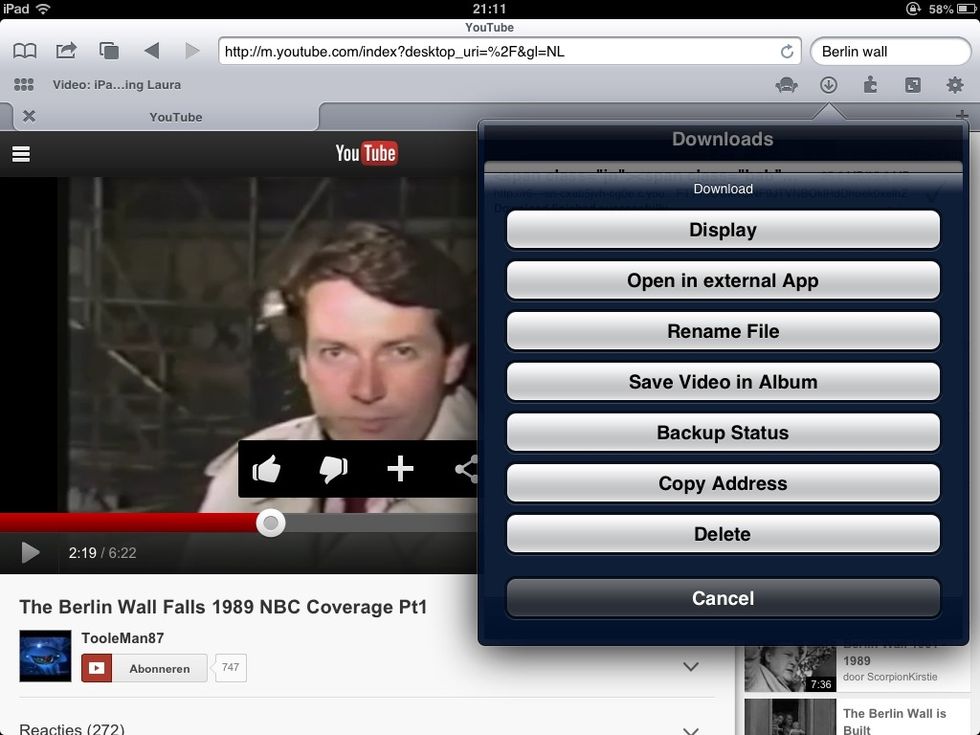Reload the page with refresh icon
This screenshot has width=980, height=735.
(x=787, y=51)
